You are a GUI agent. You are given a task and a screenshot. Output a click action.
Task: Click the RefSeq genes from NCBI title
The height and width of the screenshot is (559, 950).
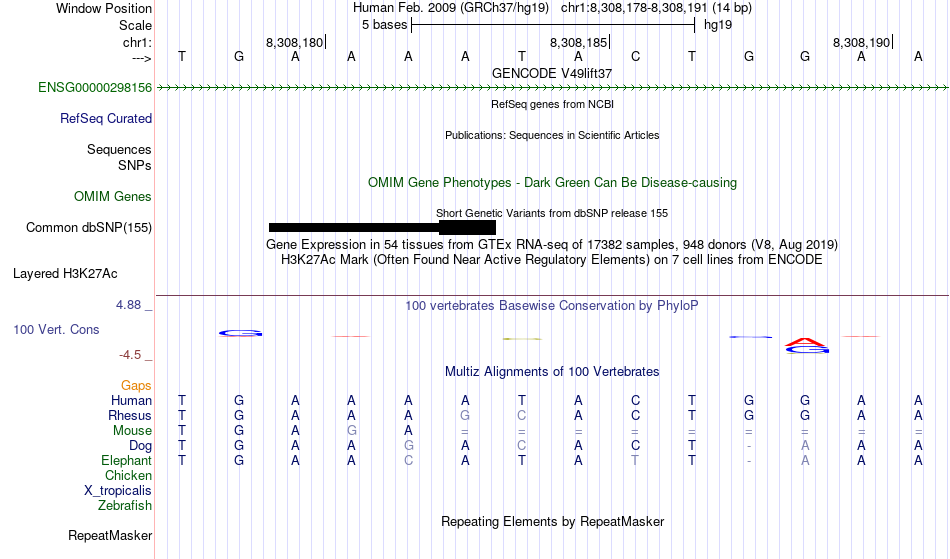pos(553,104)
